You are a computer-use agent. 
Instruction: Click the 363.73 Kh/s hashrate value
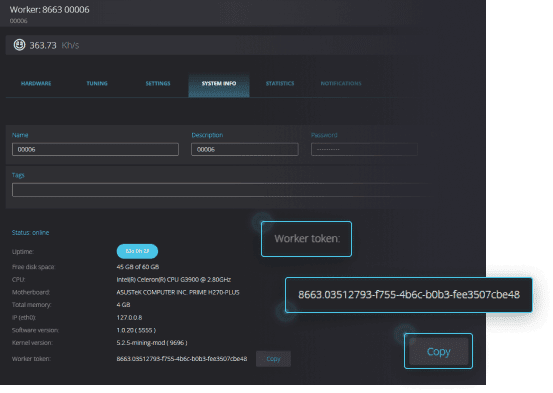click(54, 46)
